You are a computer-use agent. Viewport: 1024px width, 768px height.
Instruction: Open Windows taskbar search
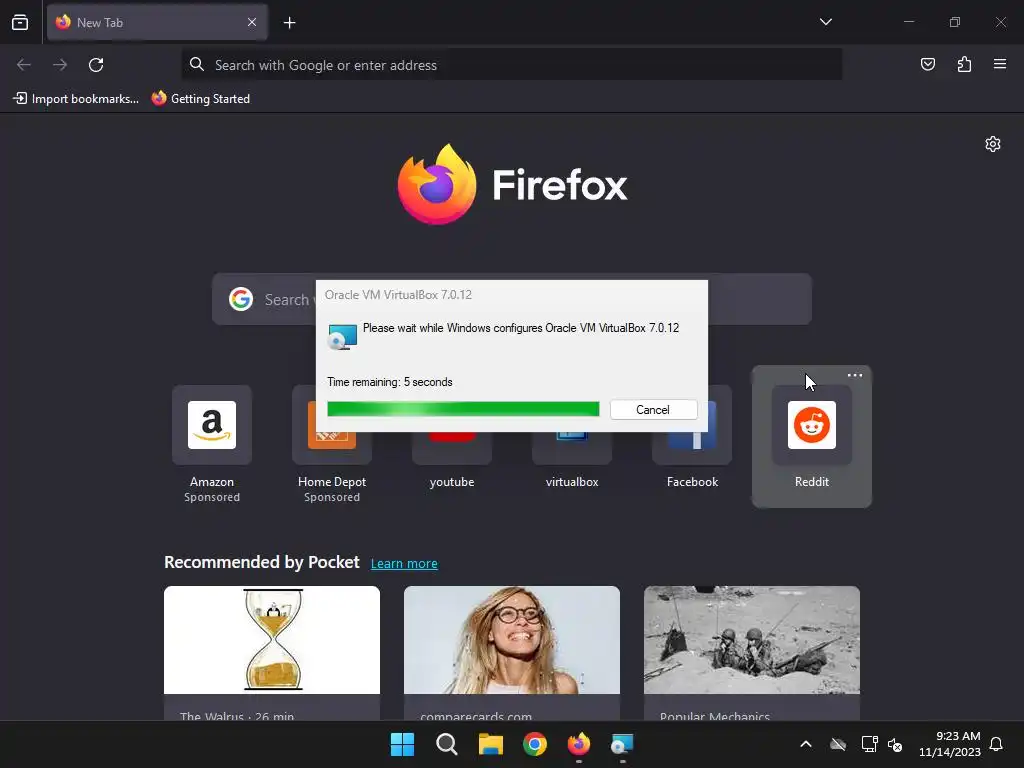point(447,744)
